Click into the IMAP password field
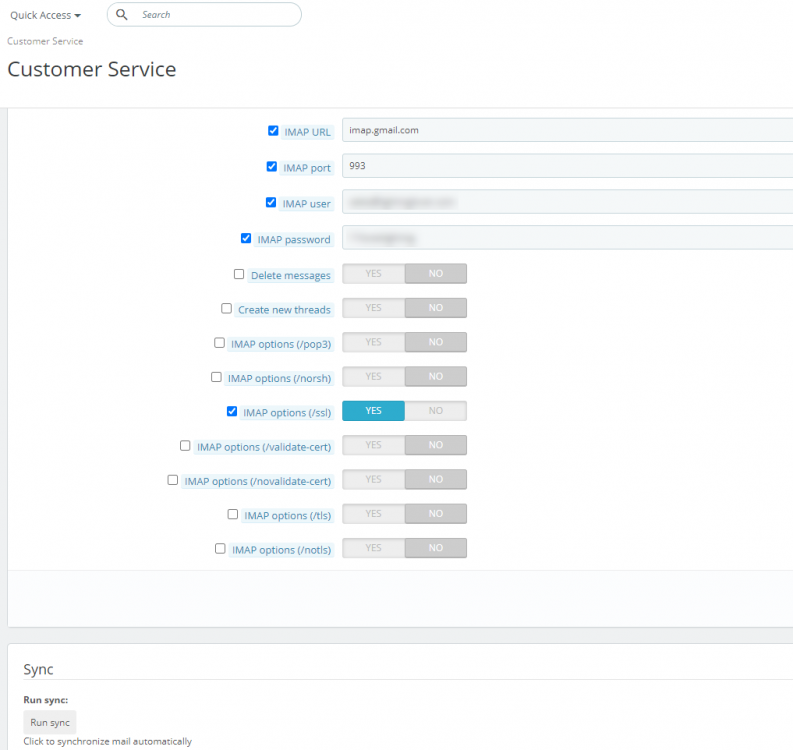This screenshot has height=750, width=793. click(x=567, y=238)
